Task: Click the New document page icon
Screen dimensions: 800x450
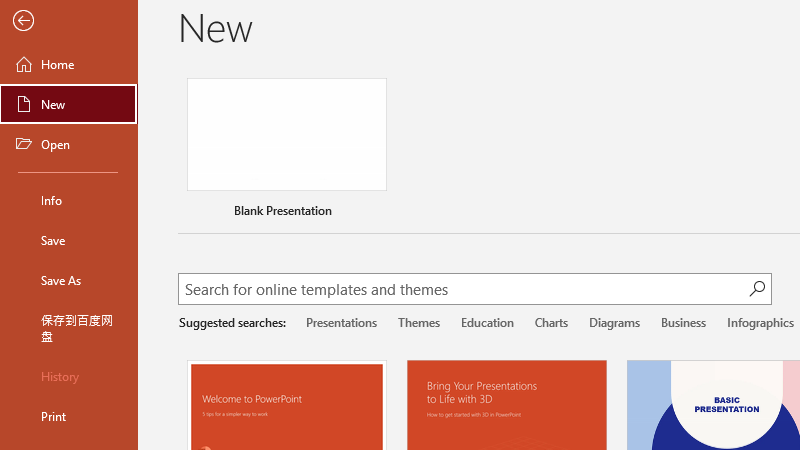Action: pos(23,104)
